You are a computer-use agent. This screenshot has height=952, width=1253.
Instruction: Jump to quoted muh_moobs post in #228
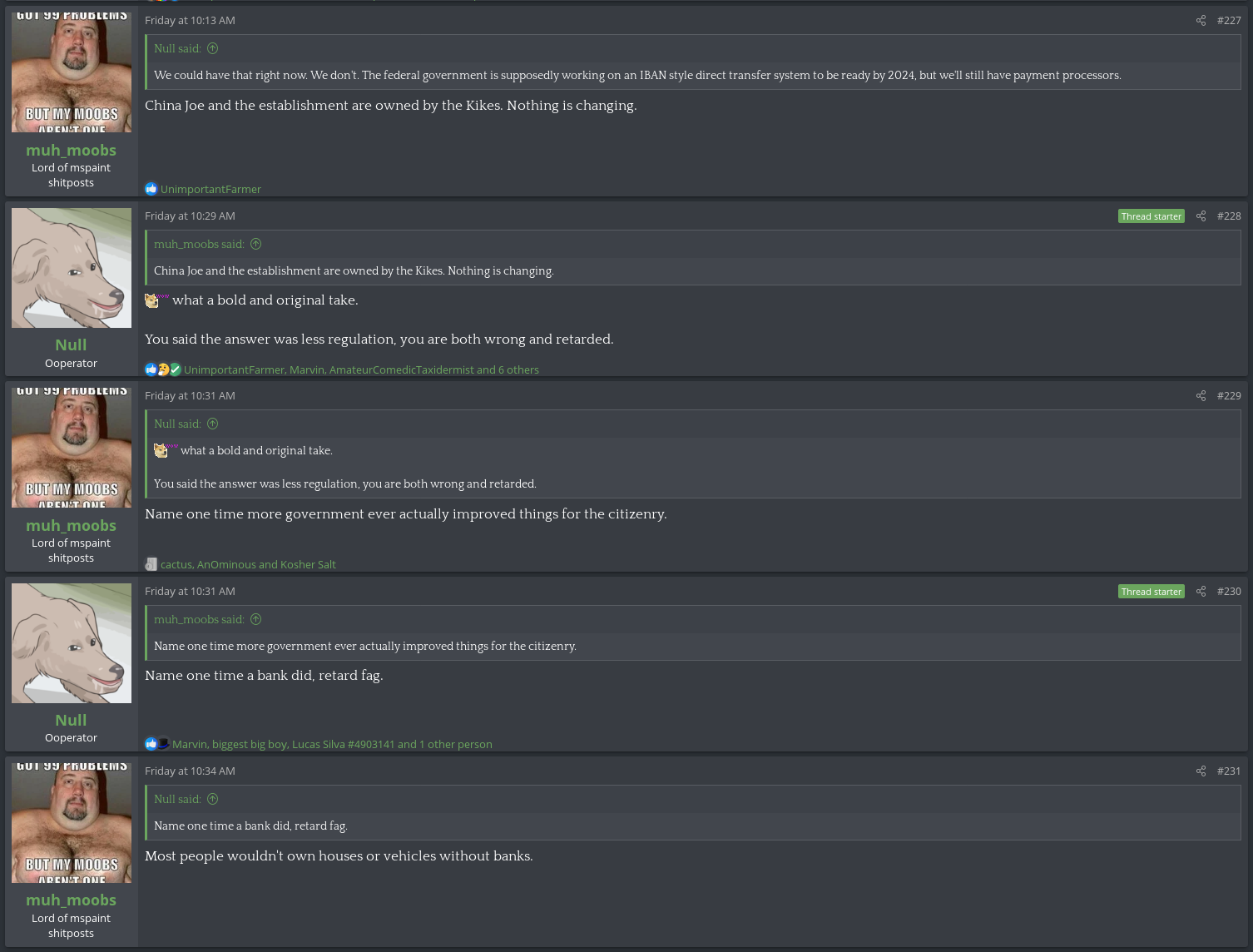(256, 245)
